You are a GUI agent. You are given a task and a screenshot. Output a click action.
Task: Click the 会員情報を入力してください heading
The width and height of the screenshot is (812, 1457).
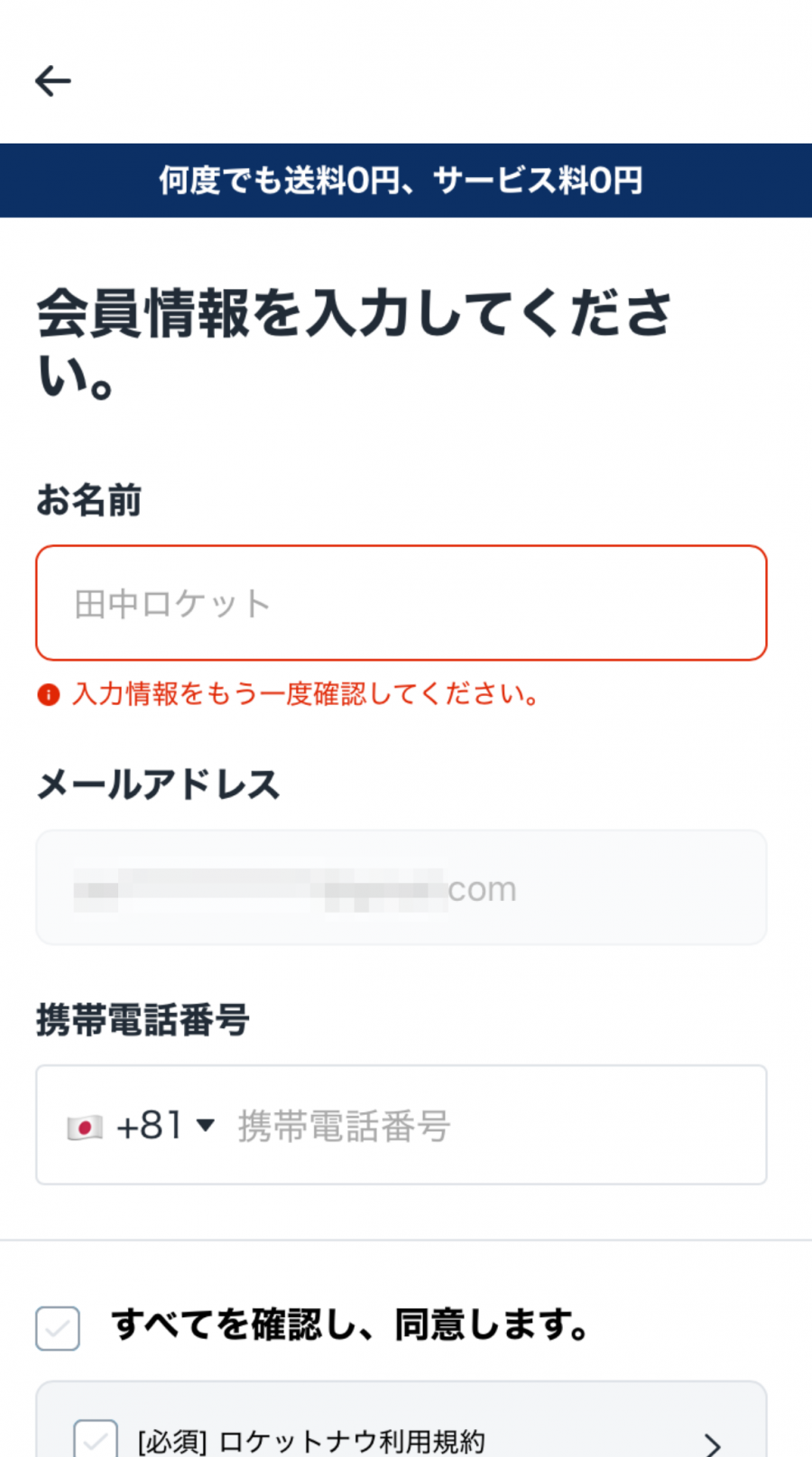coord(354,343)
